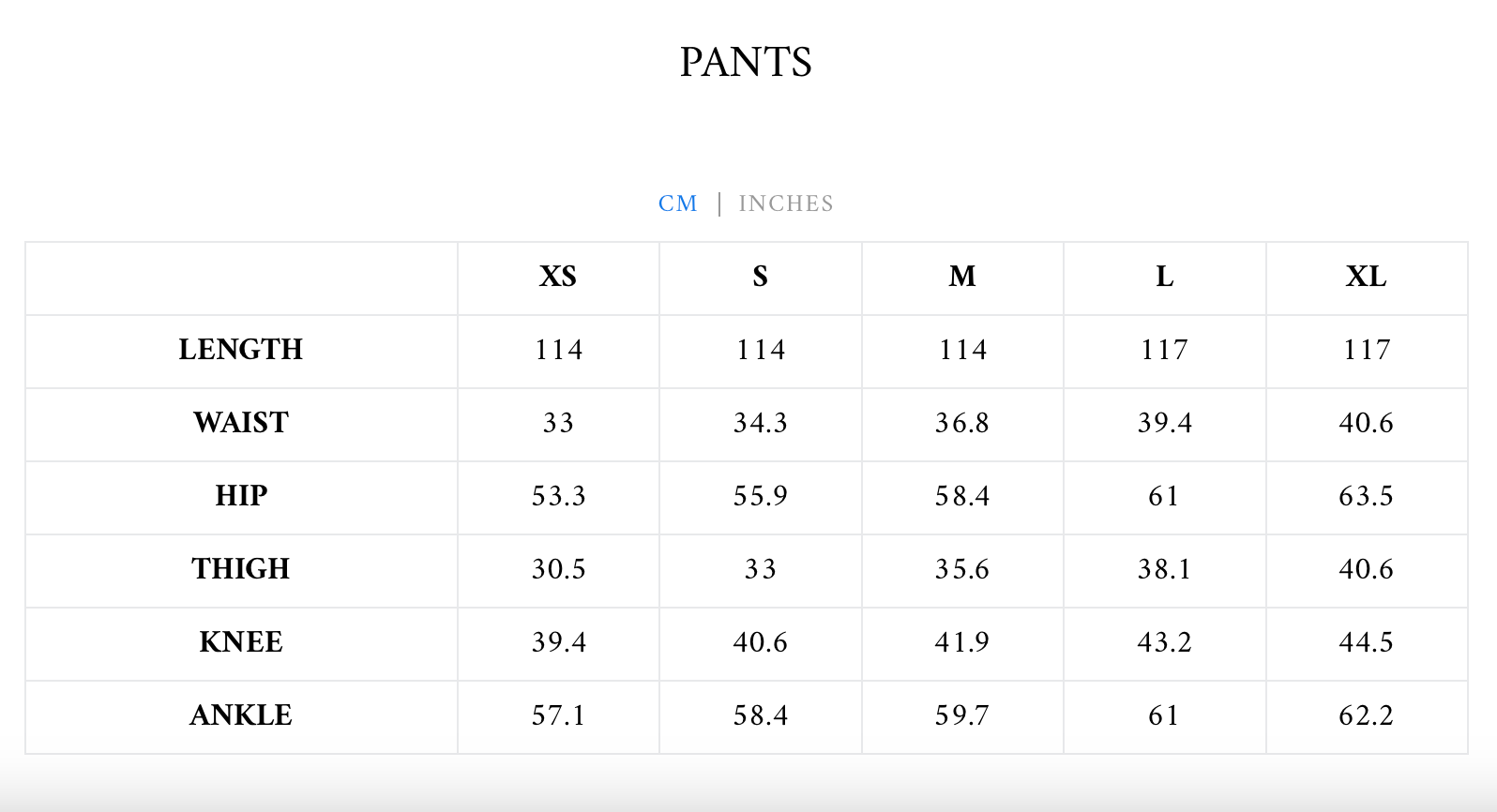This screenshot has width=1497, height=812.
Task: Click the XS size column header
Action: [558, 277]
